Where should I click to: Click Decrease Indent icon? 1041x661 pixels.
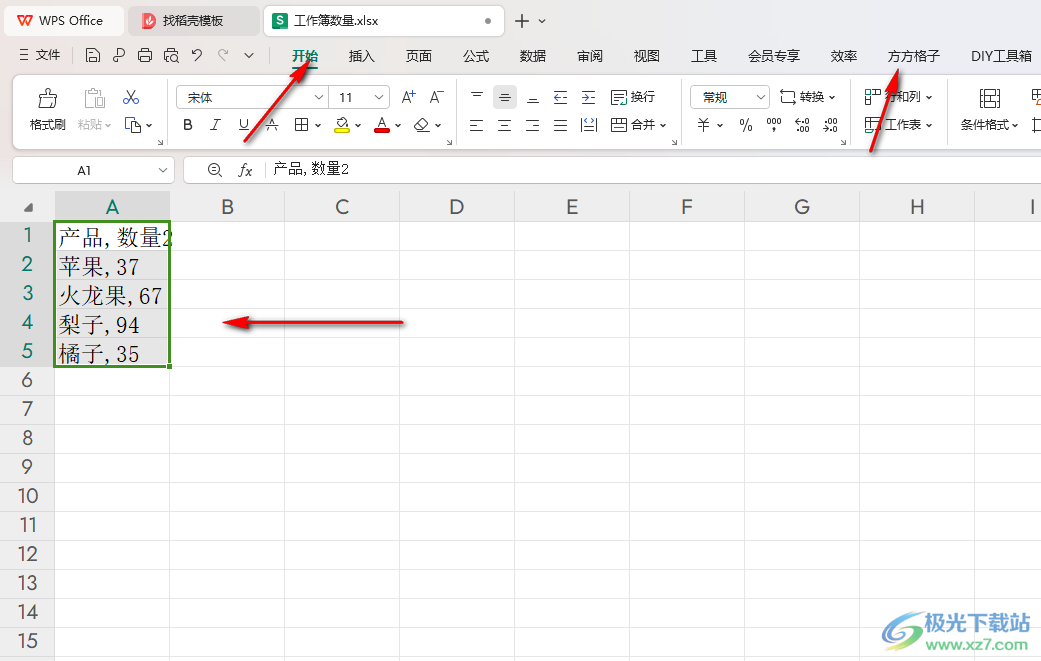(560, 98)
